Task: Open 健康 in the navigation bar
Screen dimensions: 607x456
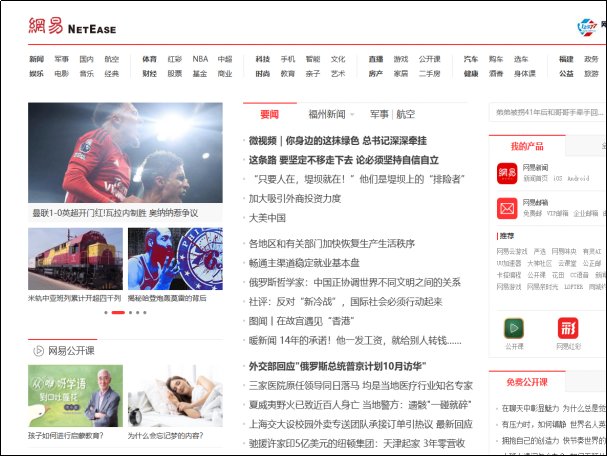Action: click(471, 74)
